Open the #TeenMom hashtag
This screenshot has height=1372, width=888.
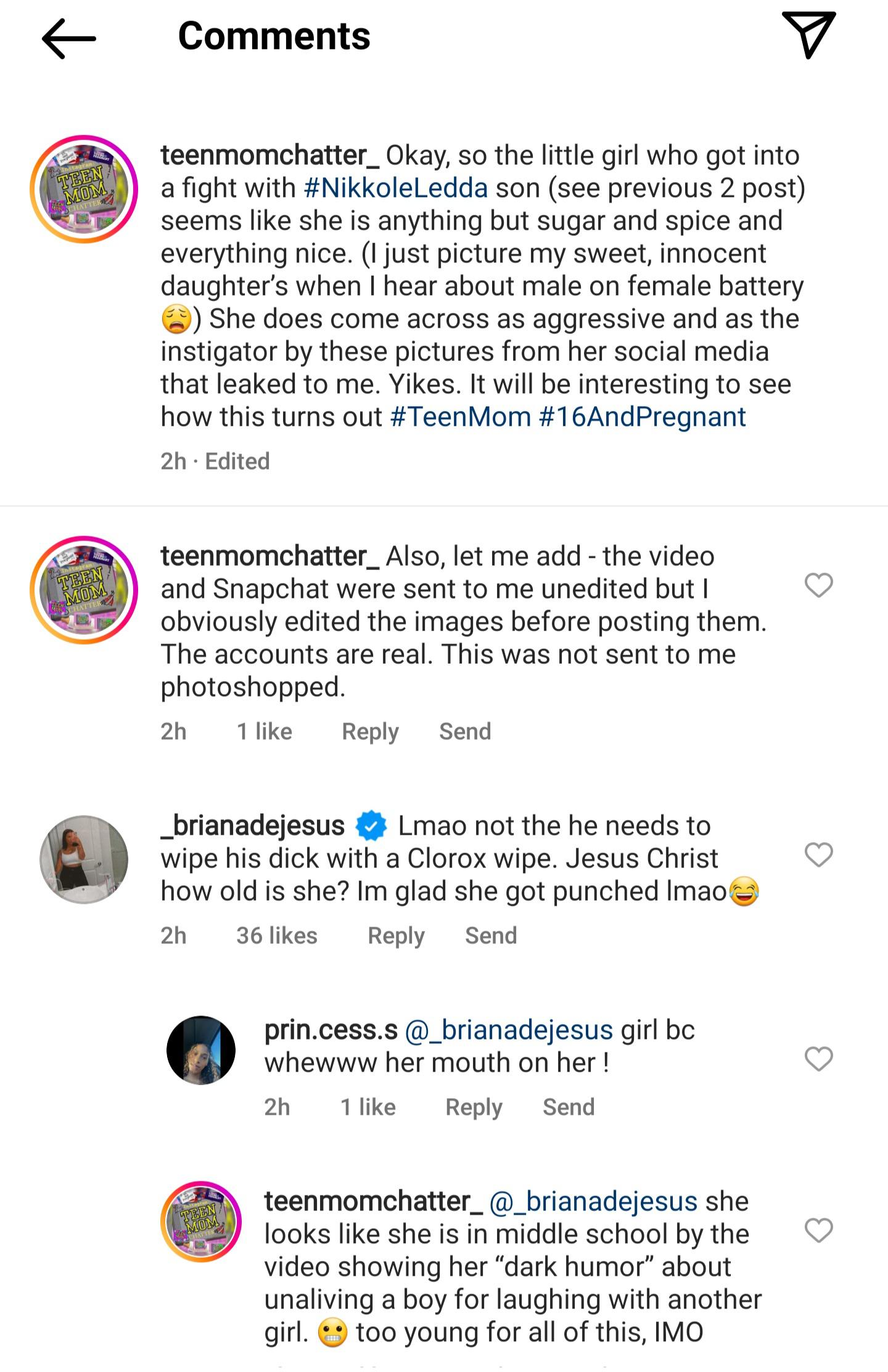461,417
